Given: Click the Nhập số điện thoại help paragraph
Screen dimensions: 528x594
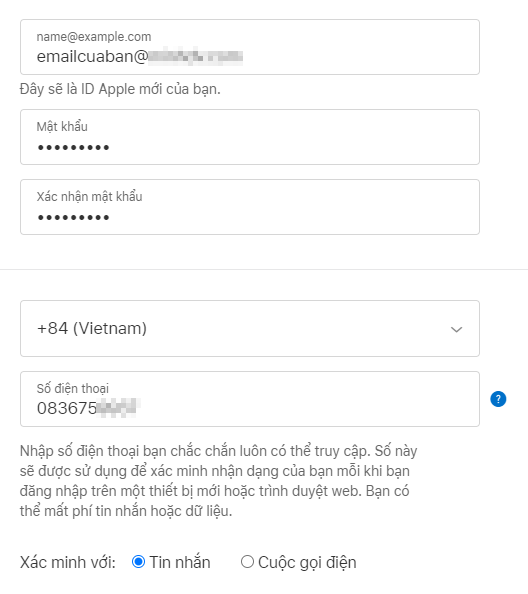Looking at the screenshot, I should pos(219,481).
